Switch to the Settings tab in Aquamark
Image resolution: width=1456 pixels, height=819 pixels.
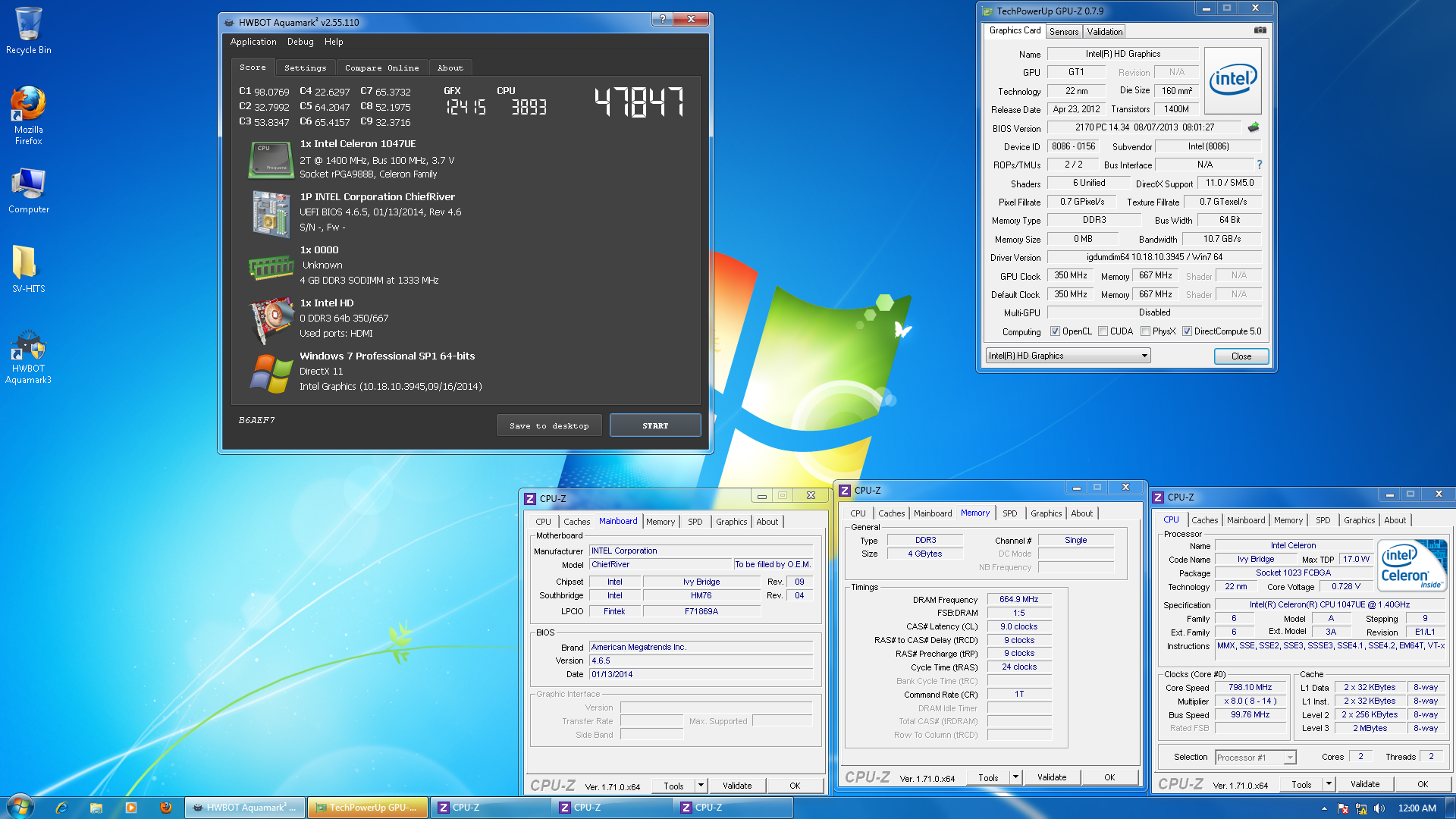pyautogui.click(x=305, y=67)
